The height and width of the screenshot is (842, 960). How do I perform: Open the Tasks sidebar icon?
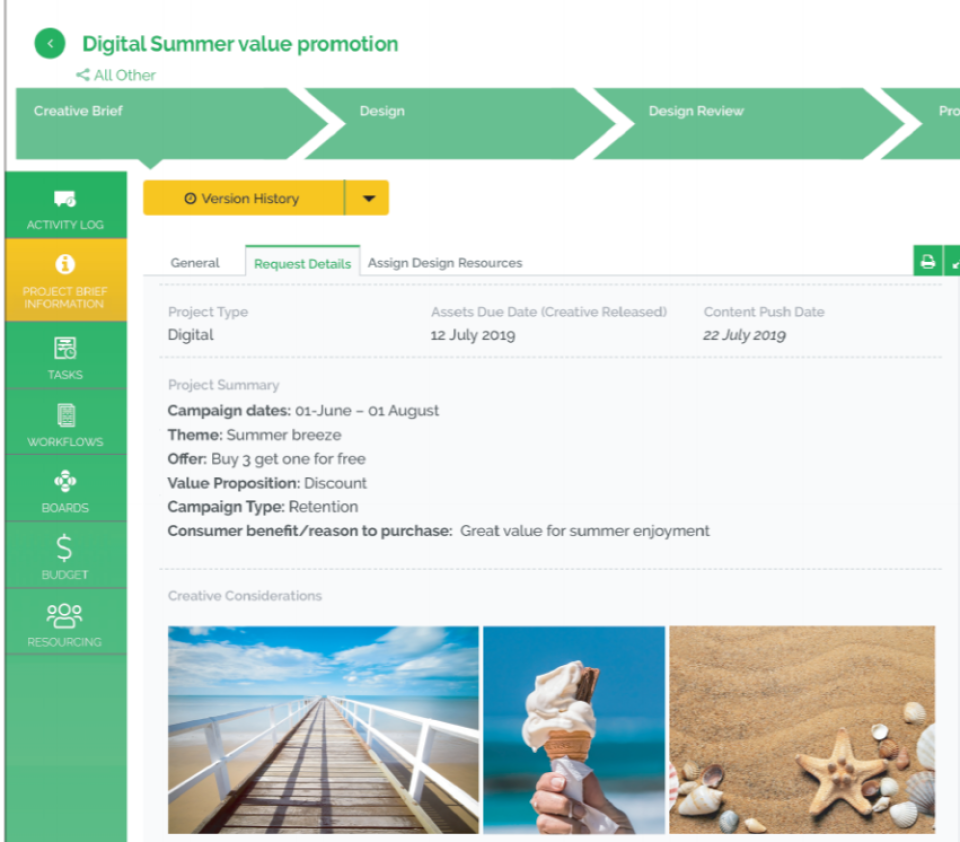65,348
